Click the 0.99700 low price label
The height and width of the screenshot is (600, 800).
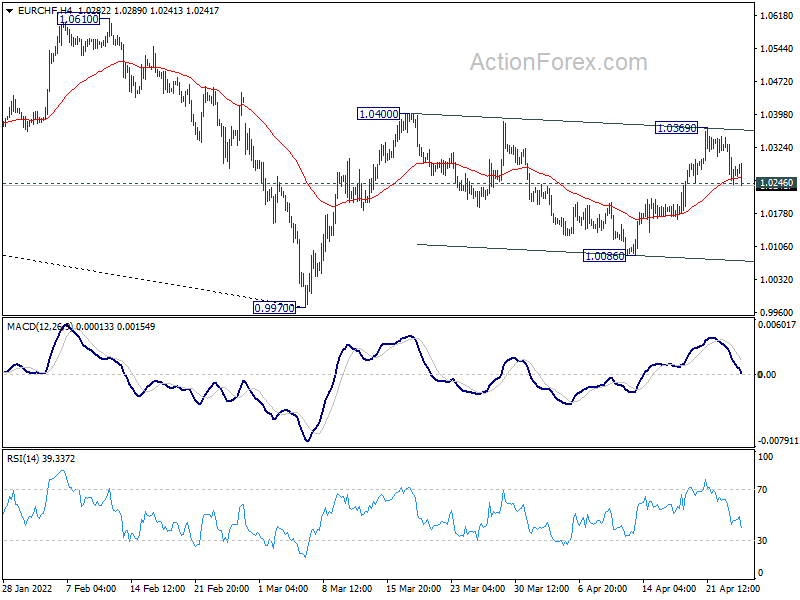coord(274,308)
